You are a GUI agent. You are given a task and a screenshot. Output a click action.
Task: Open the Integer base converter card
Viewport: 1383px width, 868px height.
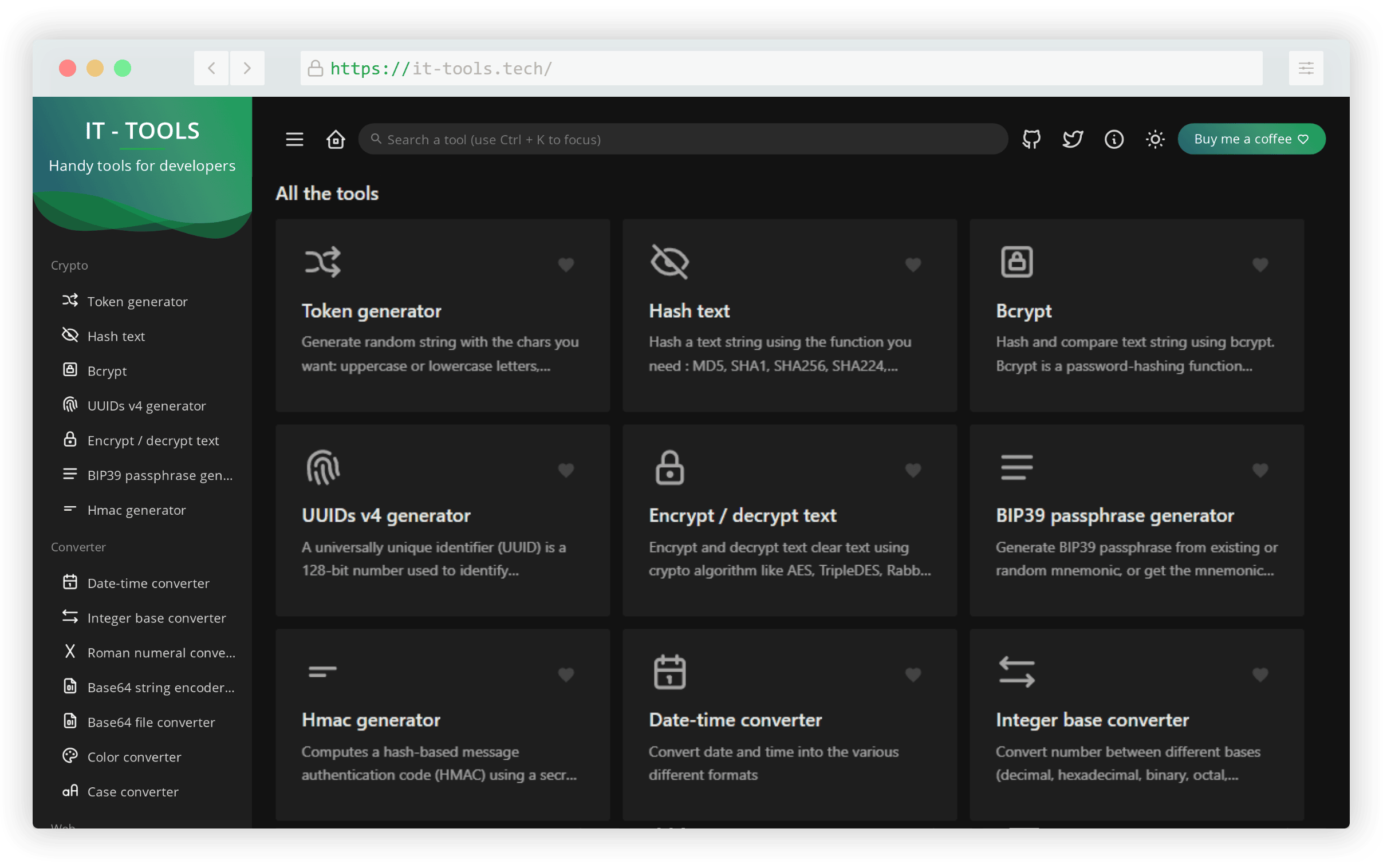[1136, 724]
